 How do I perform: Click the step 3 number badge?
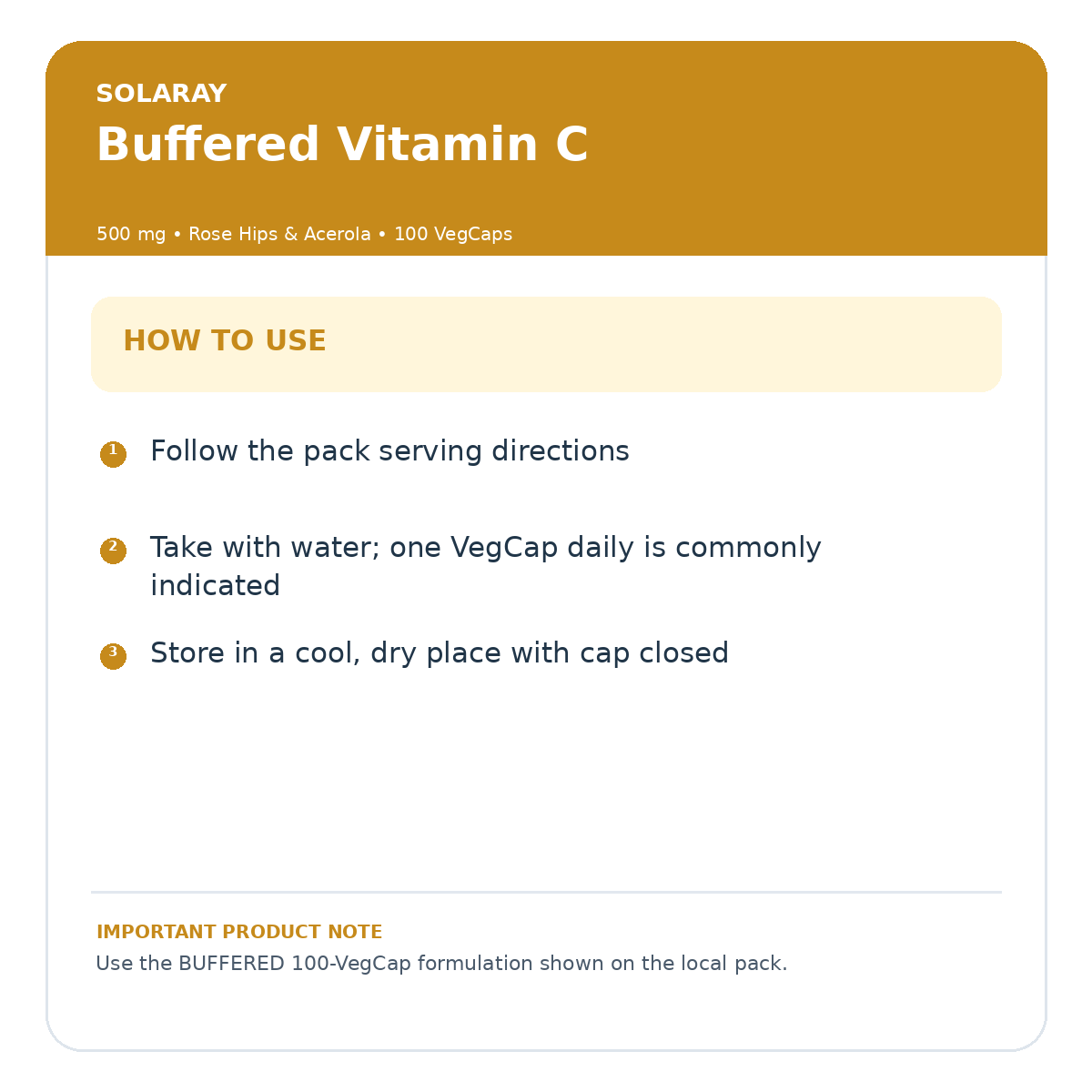pos(113,656)
